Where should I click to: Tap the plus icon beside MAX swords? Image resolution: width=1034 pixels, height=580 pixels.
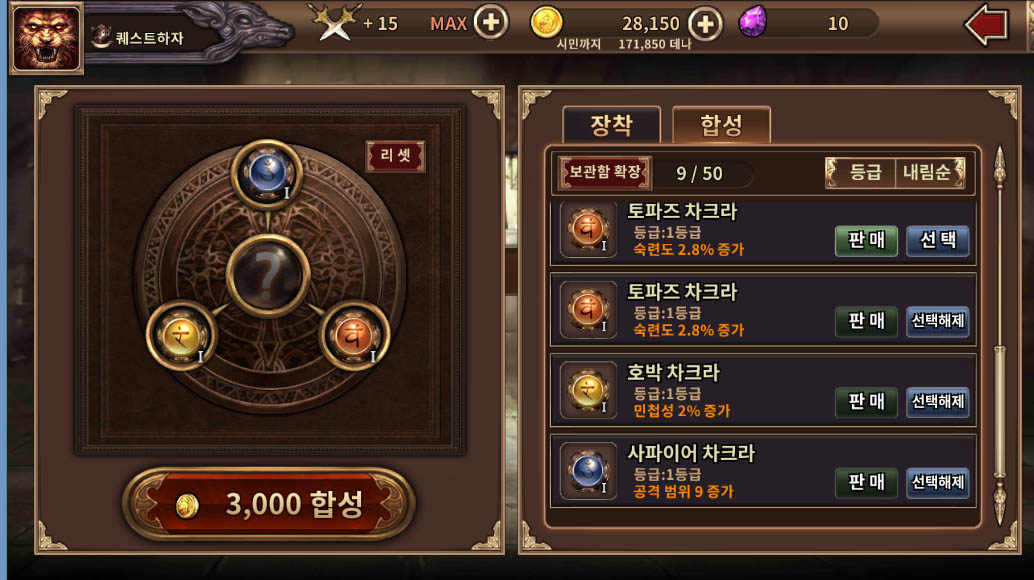pyautogui.click(x=491, y=22)
